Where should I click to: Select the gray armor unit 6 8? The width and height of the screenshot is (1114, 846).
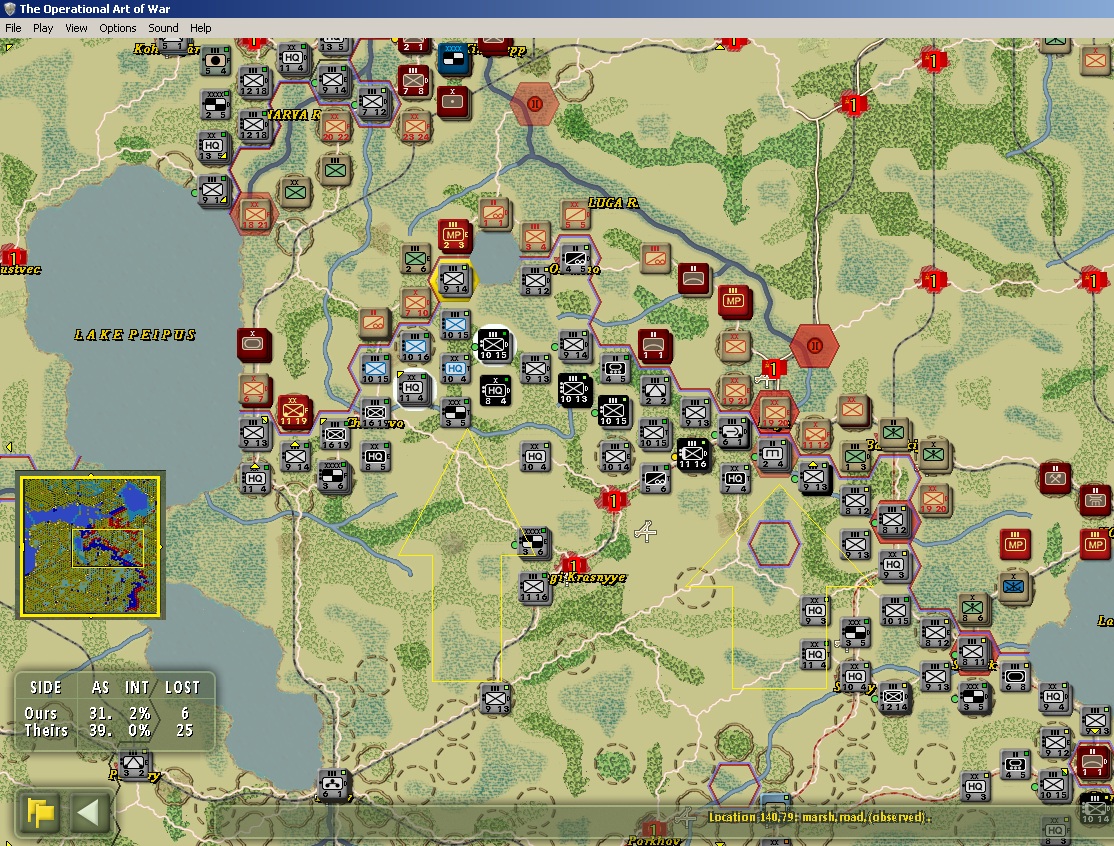click(x=1015, y=676)
